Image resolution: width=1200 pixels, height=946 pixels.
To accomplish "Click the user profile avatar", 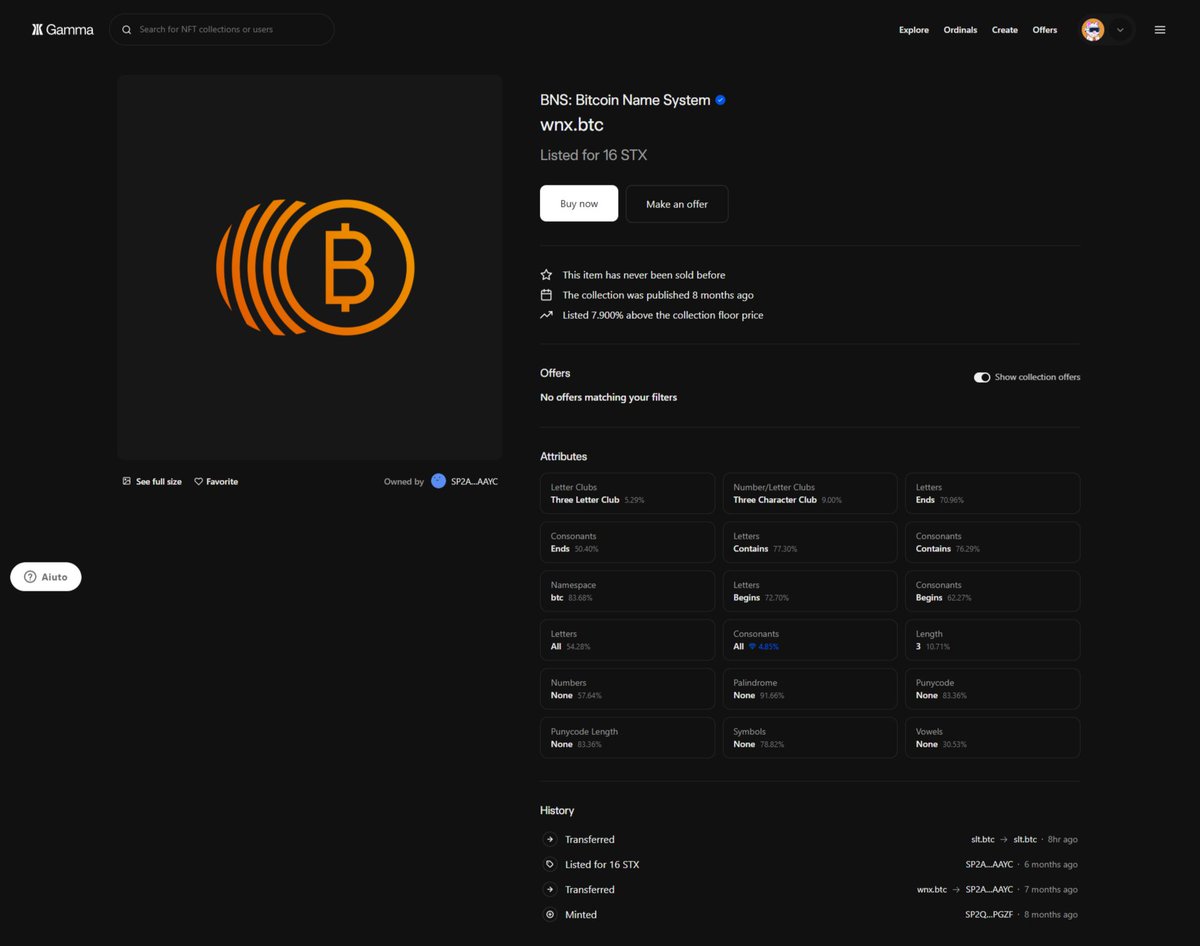I will coord(1093,30).
